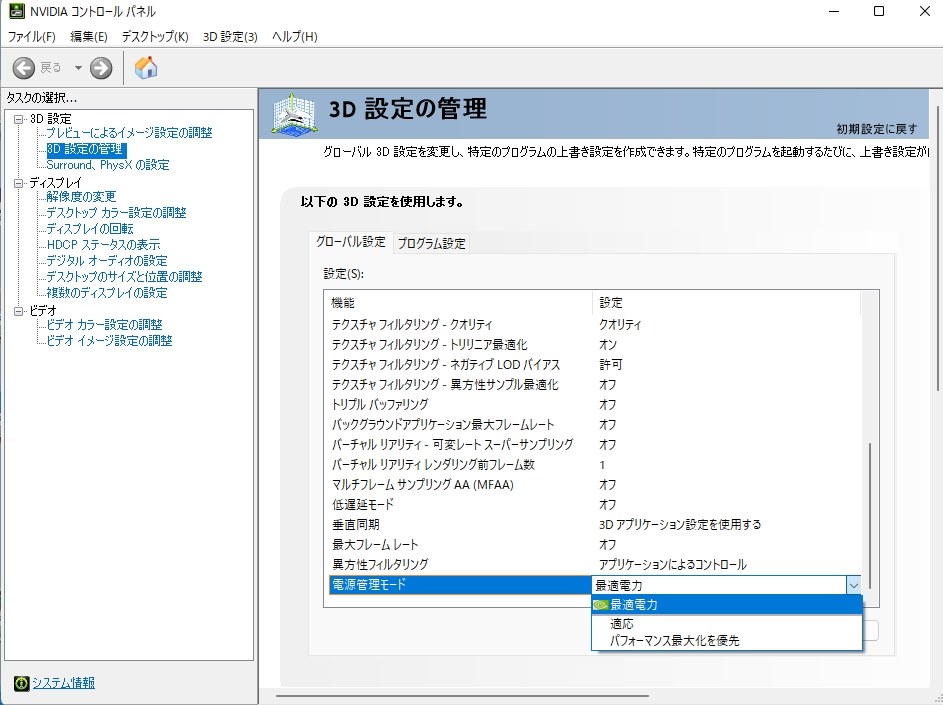Viewport: 943px width, 705px height.
Task: Select the トリプル バッファリング row
Action: [x=595, y=404]
